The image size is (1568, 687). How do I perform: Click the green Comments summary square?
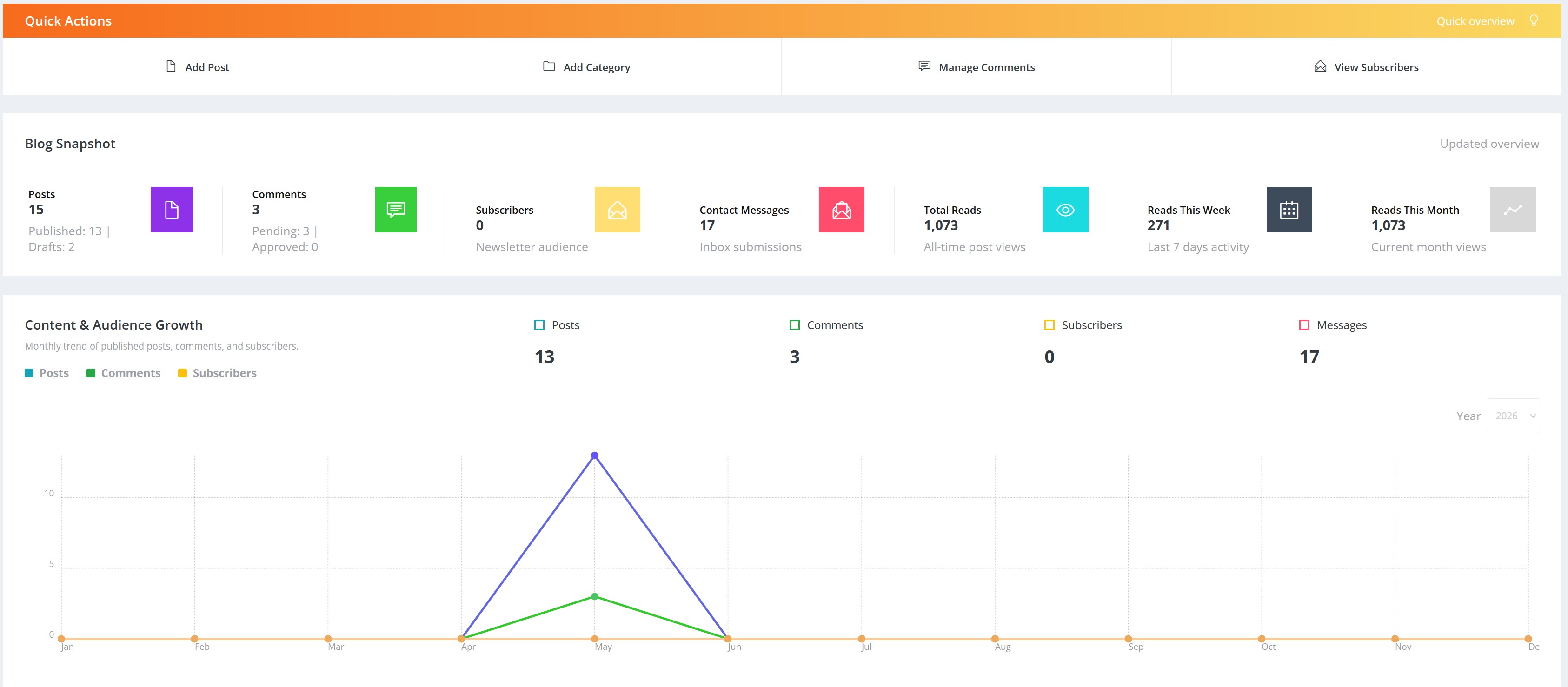(794, 325)
